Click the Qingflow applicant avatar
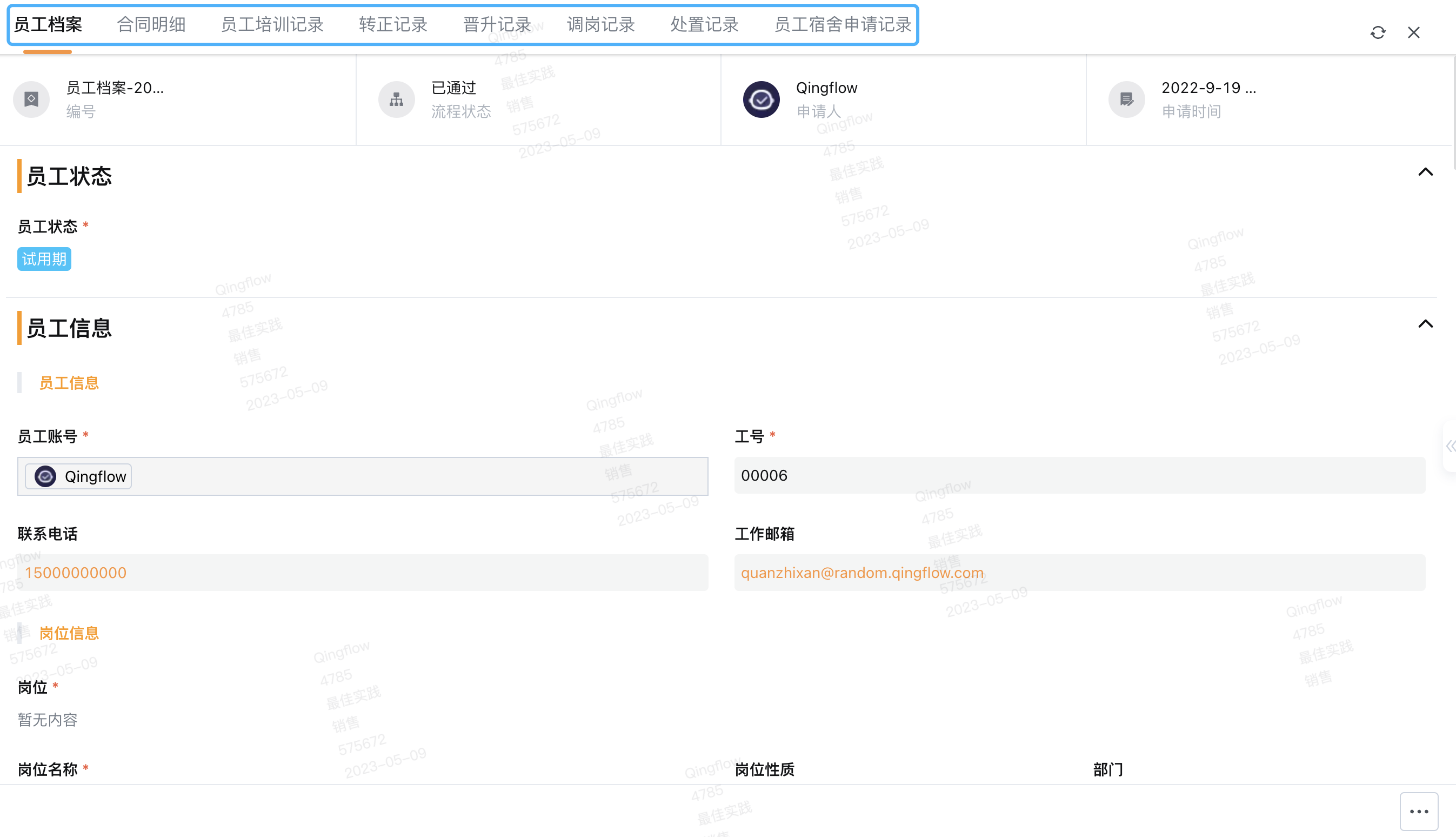Image resolution: width=1456 pixels, height=837 pixels. pyautogui.click(x=762, y=99)
